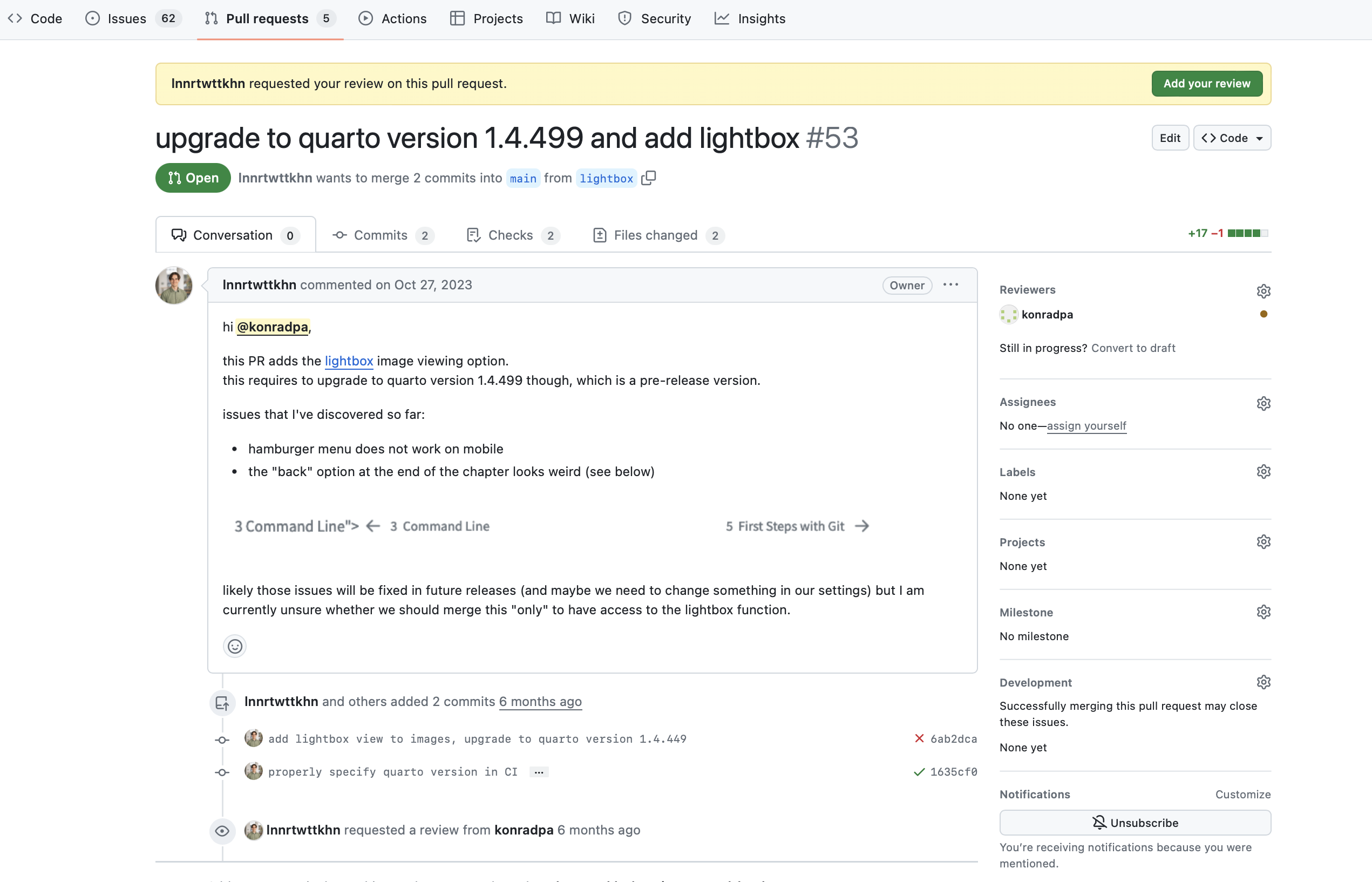Click the diff stat colored blocks

point(1248,233)
